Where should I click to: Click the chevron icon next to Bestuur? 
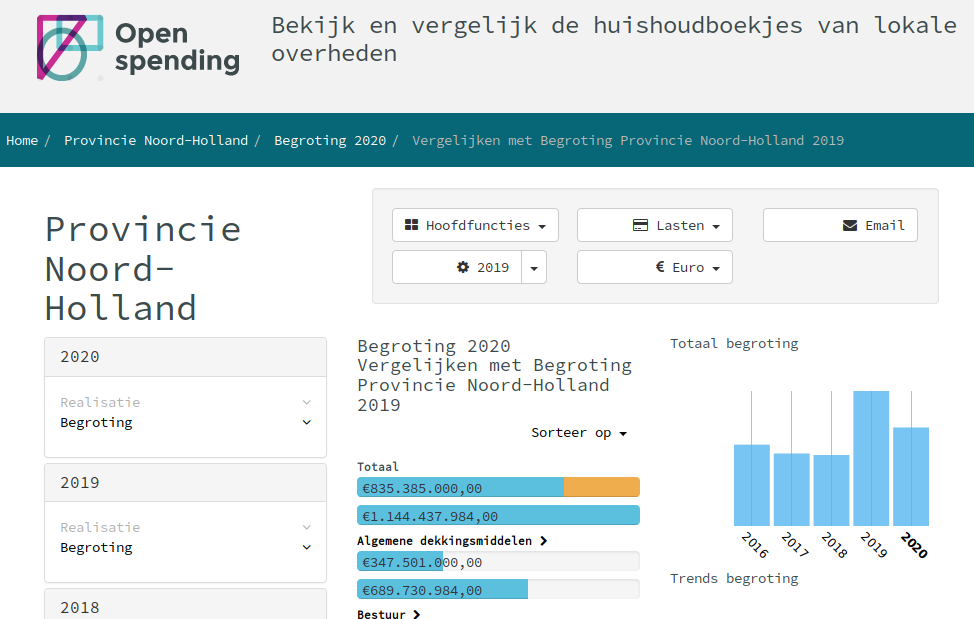[x=417, y=615]
